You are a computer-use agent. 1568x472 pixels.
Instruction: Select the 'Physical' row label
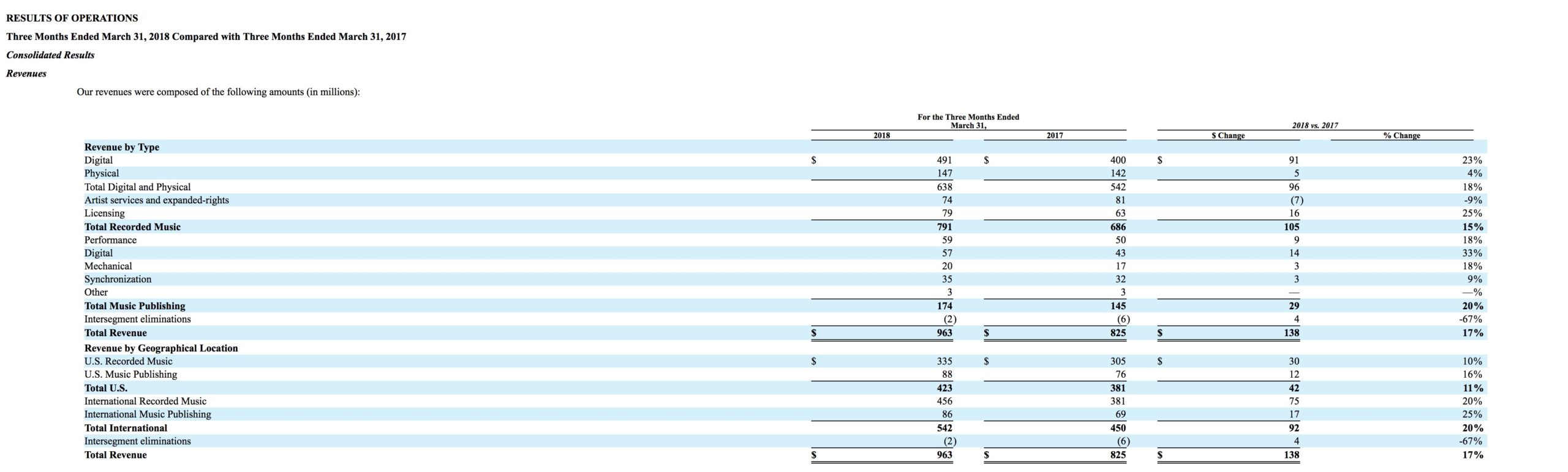pyautogui.click(x=102, y=173)
